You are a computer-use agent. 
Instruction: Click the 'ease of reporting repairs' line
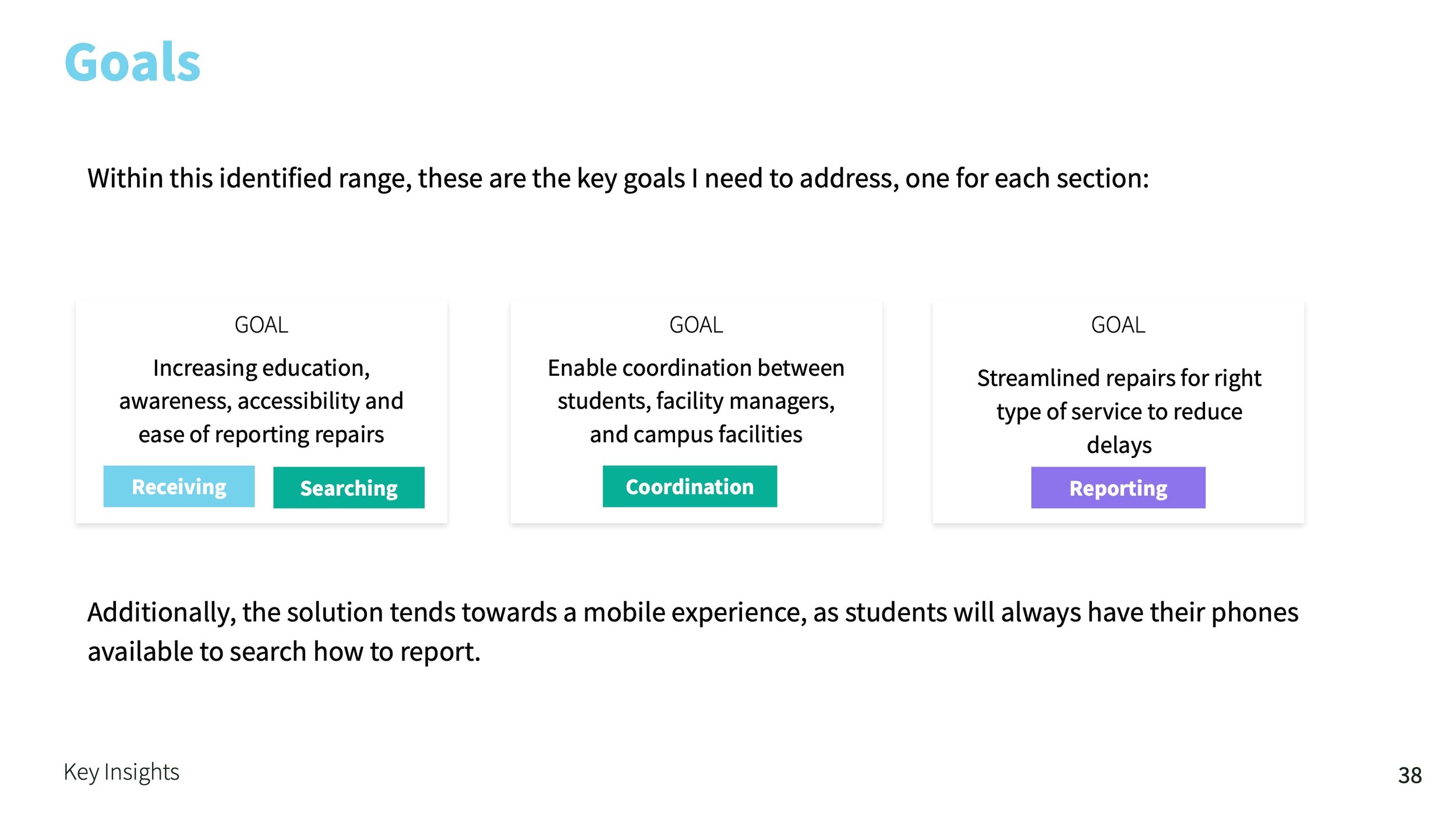[x=261, y=435]
